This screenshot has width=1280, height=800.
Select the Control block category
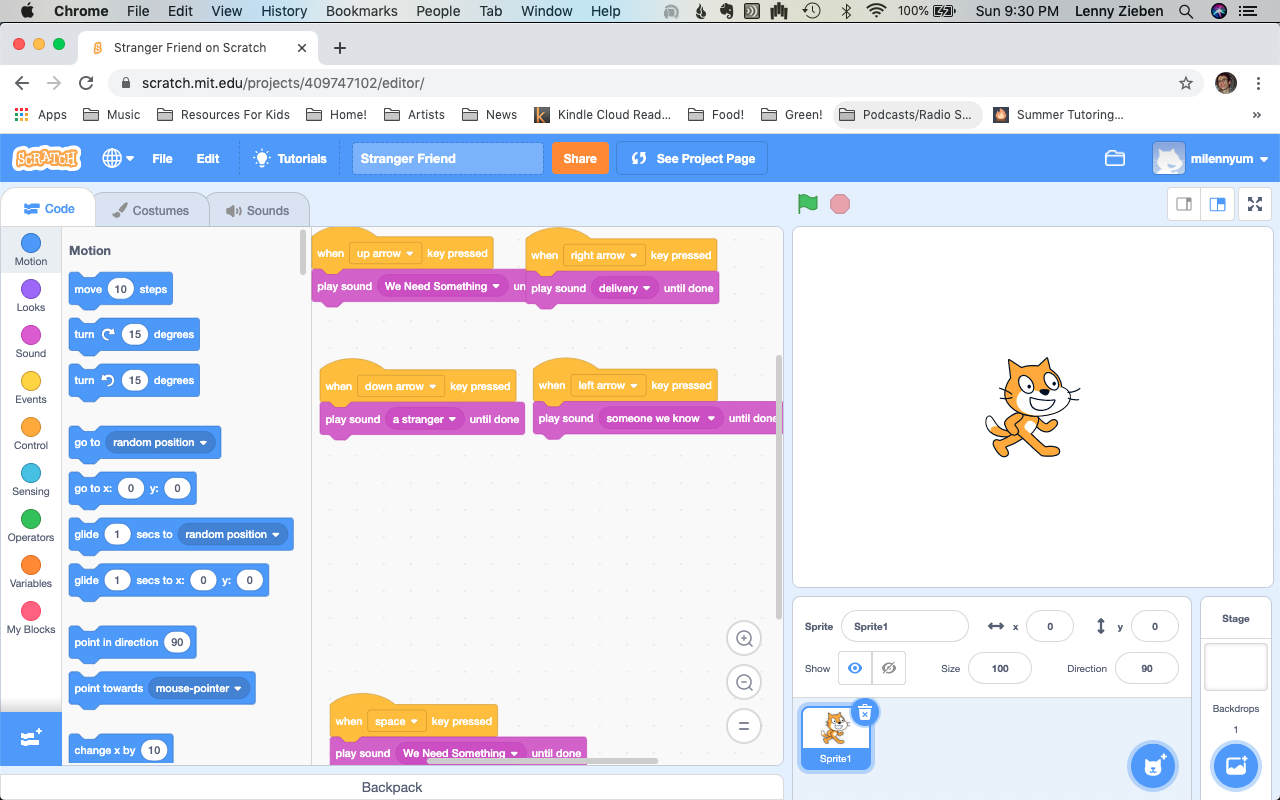pos(31,433)
